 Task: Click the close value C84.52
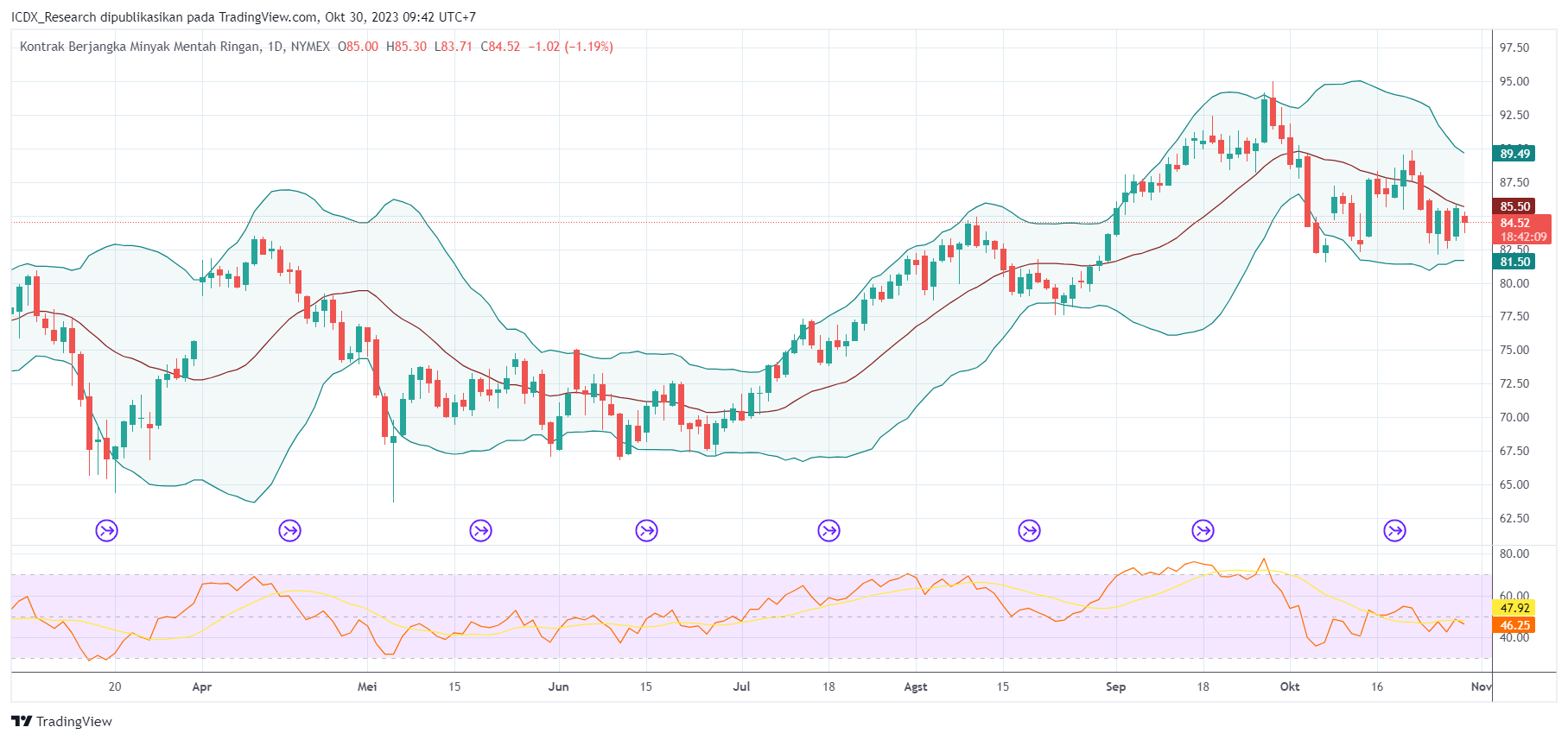(500, 47)
